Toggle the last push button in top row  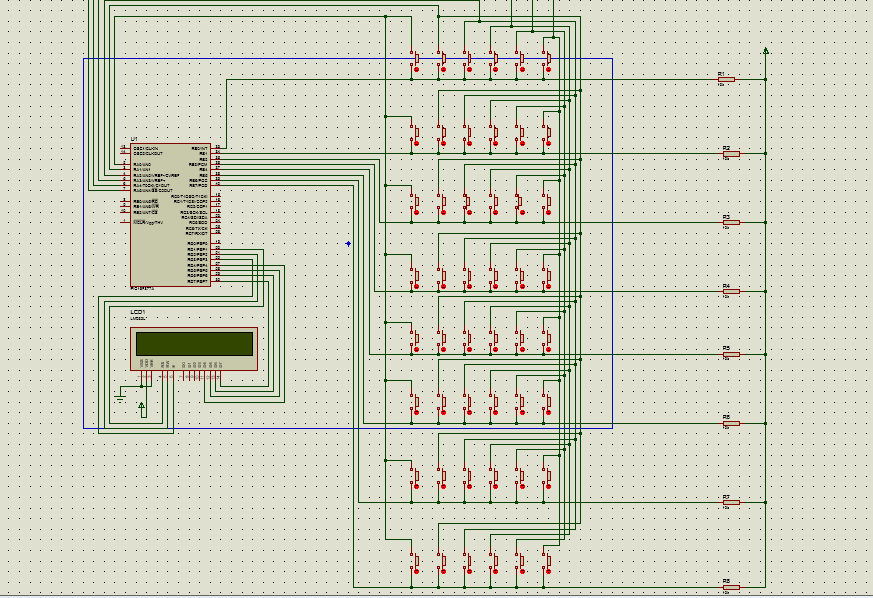pyautogui.click(x=547, y=62)
